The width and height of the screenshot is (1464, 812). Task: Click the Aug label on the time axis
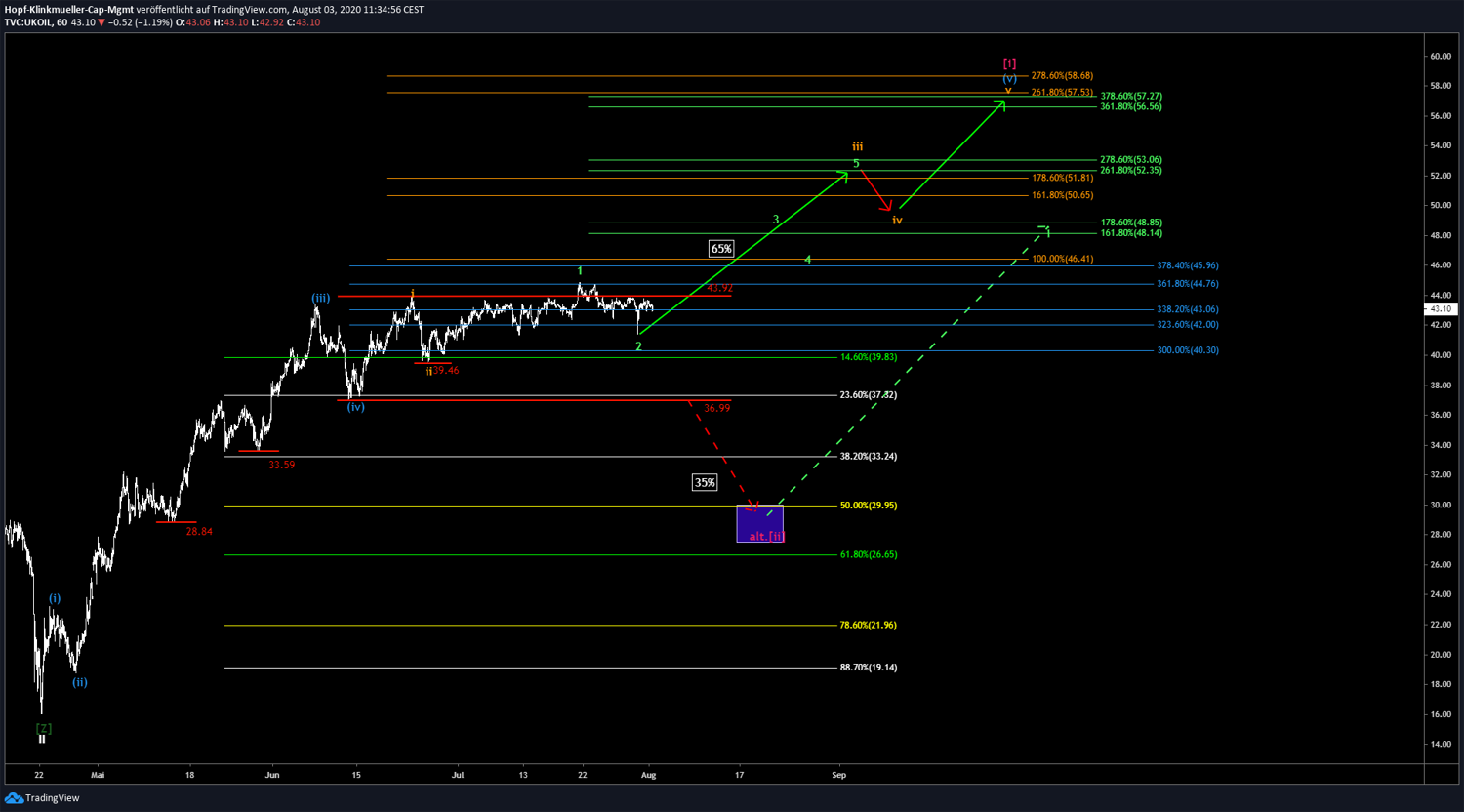[x=649, y=775]
